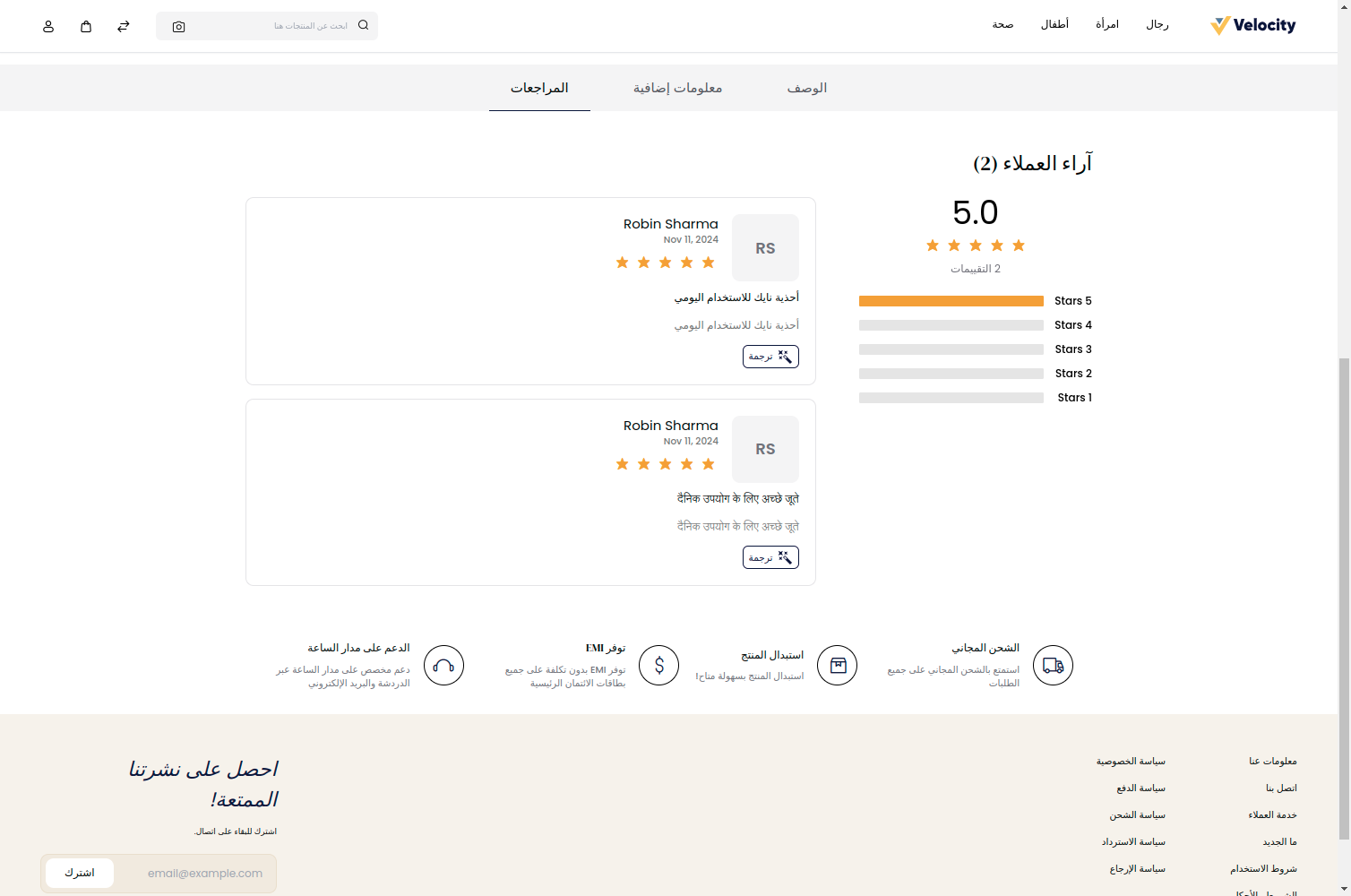
Task: Click the EMI dollar sign icon
Action: point(659,665)
